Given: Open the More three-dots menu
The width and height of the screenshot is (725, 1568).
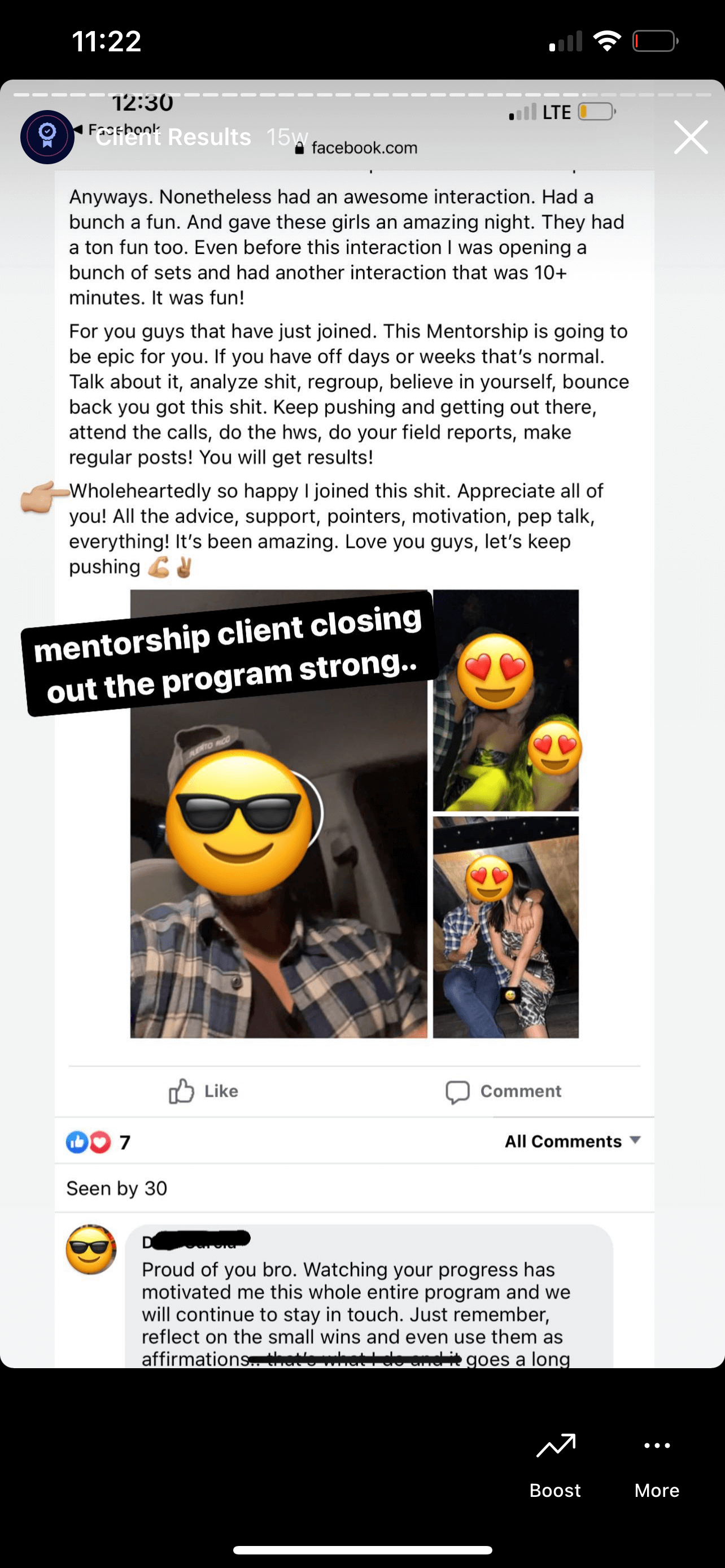Looking at the screenshot, I should tap(657, 1446).
